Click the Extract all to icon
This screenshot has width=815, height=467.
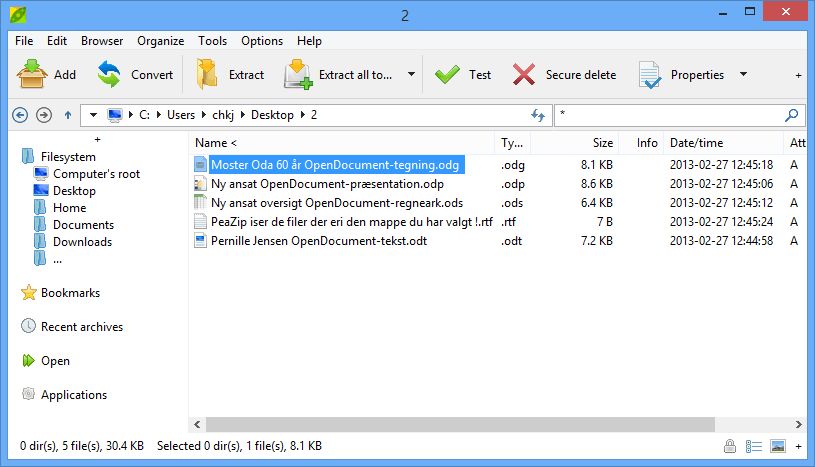pyautogui.click(x=298, y=74)
